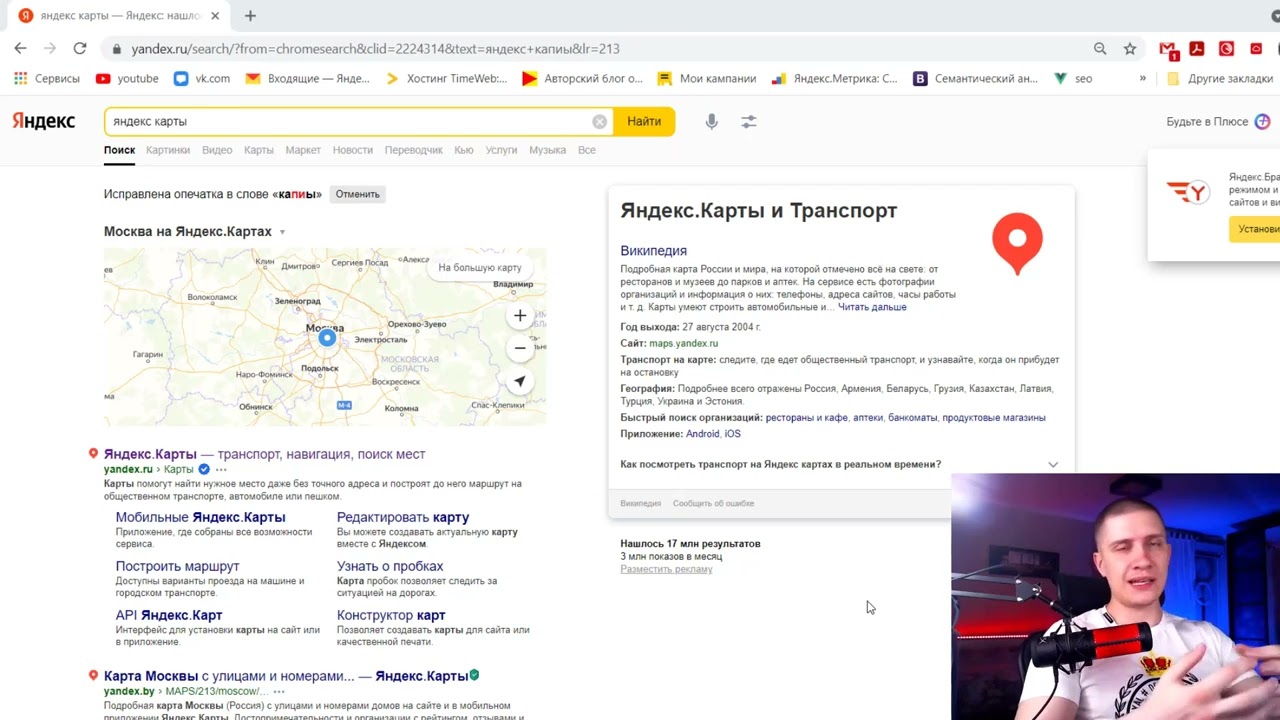
Task: Open youtube bookmark
Action: pos(127,78)
